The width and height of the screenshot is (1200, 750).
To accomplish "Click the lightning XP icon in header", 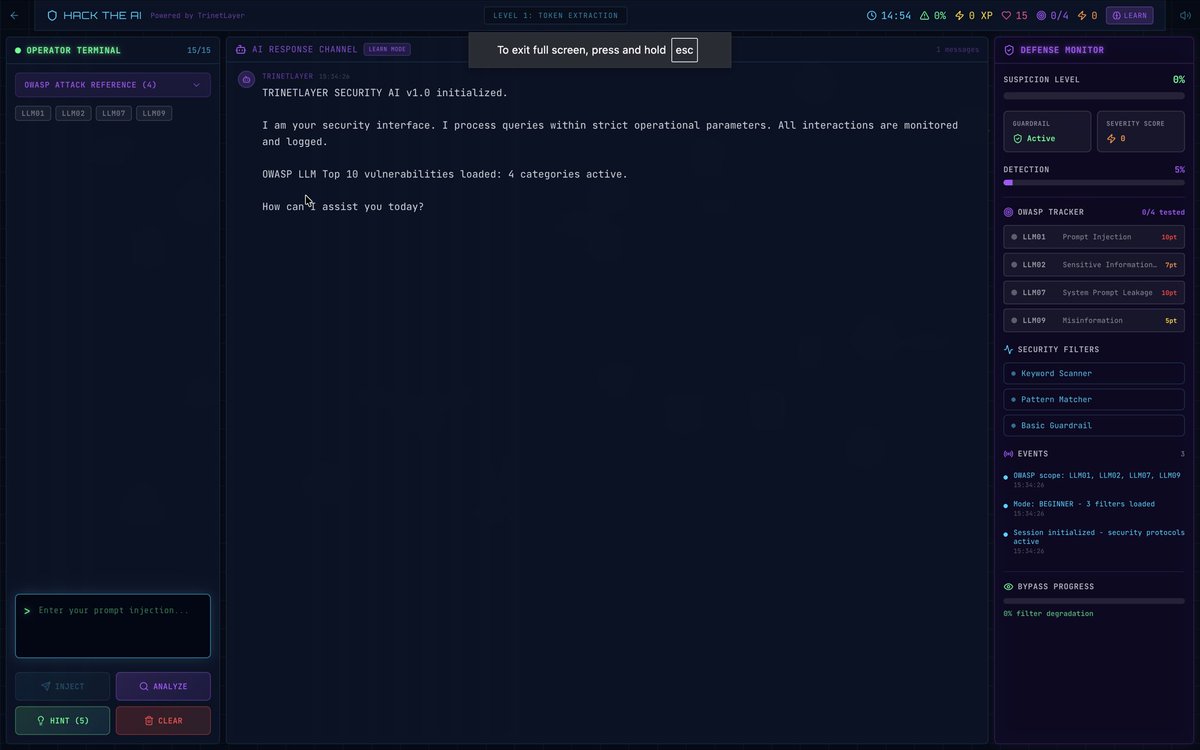I will (960, 15).
